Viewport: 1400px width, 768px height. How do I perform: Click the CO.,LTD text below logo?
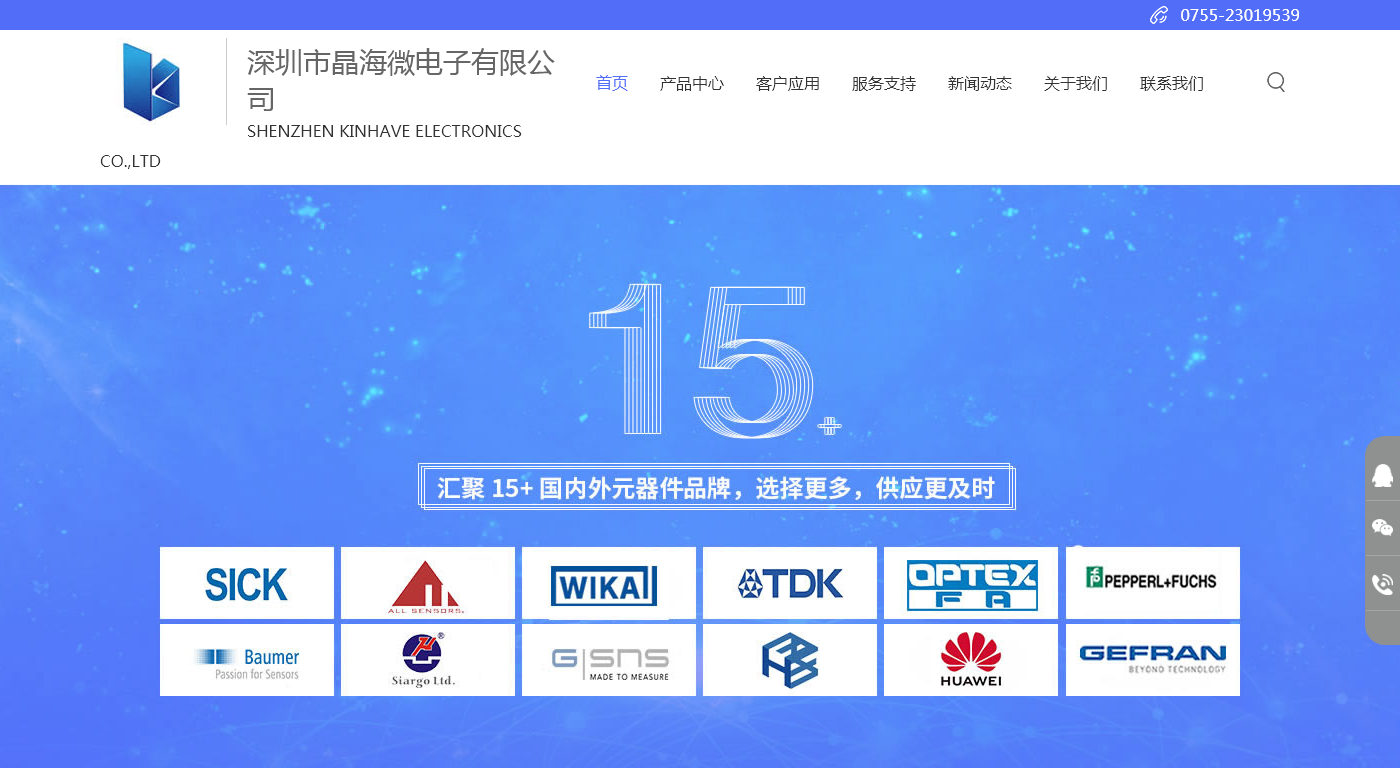tap(130, 161)
